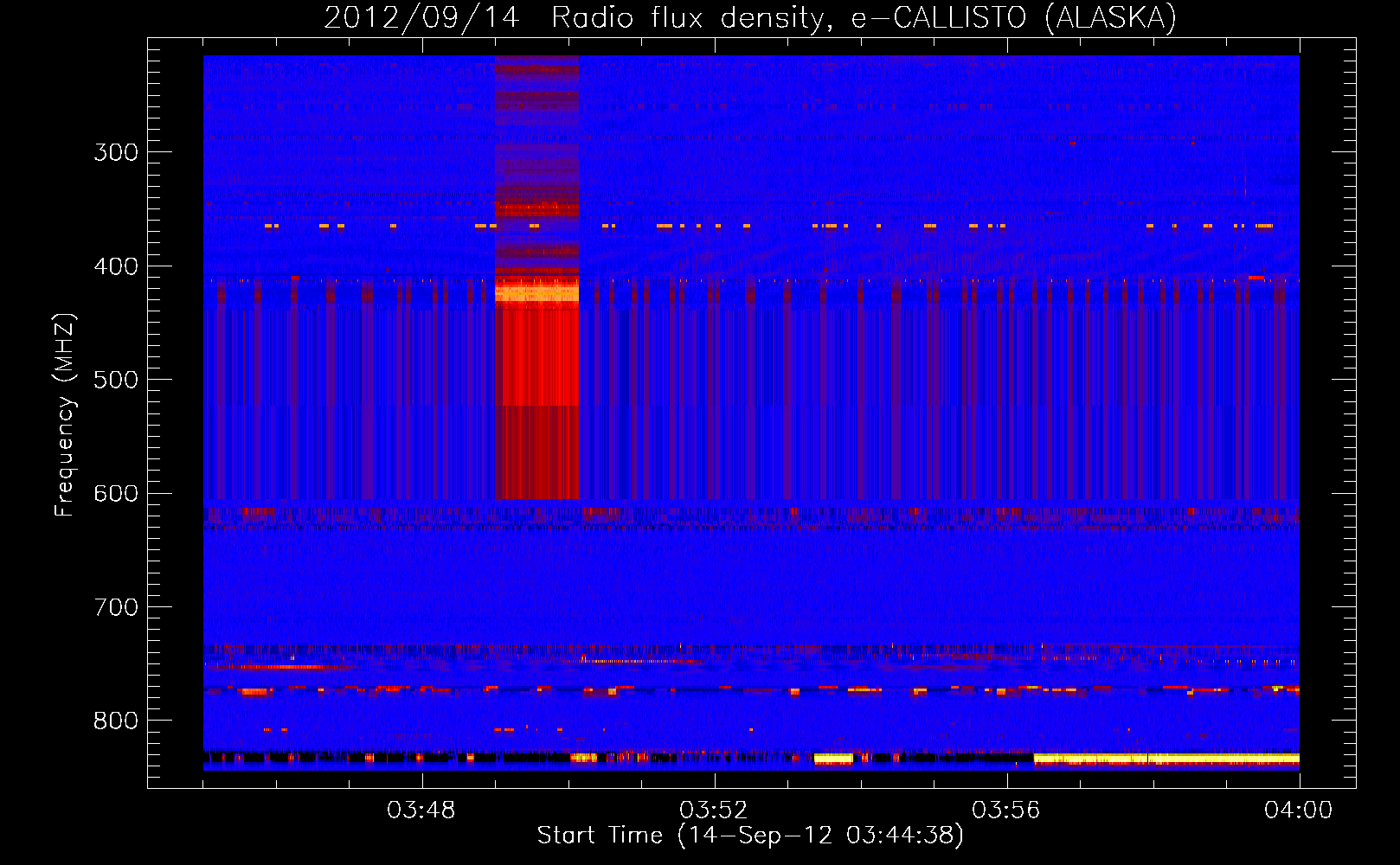The image size is (1400, 865).
Task: Click the 03:52 time tick label
Action: (714, 811)
